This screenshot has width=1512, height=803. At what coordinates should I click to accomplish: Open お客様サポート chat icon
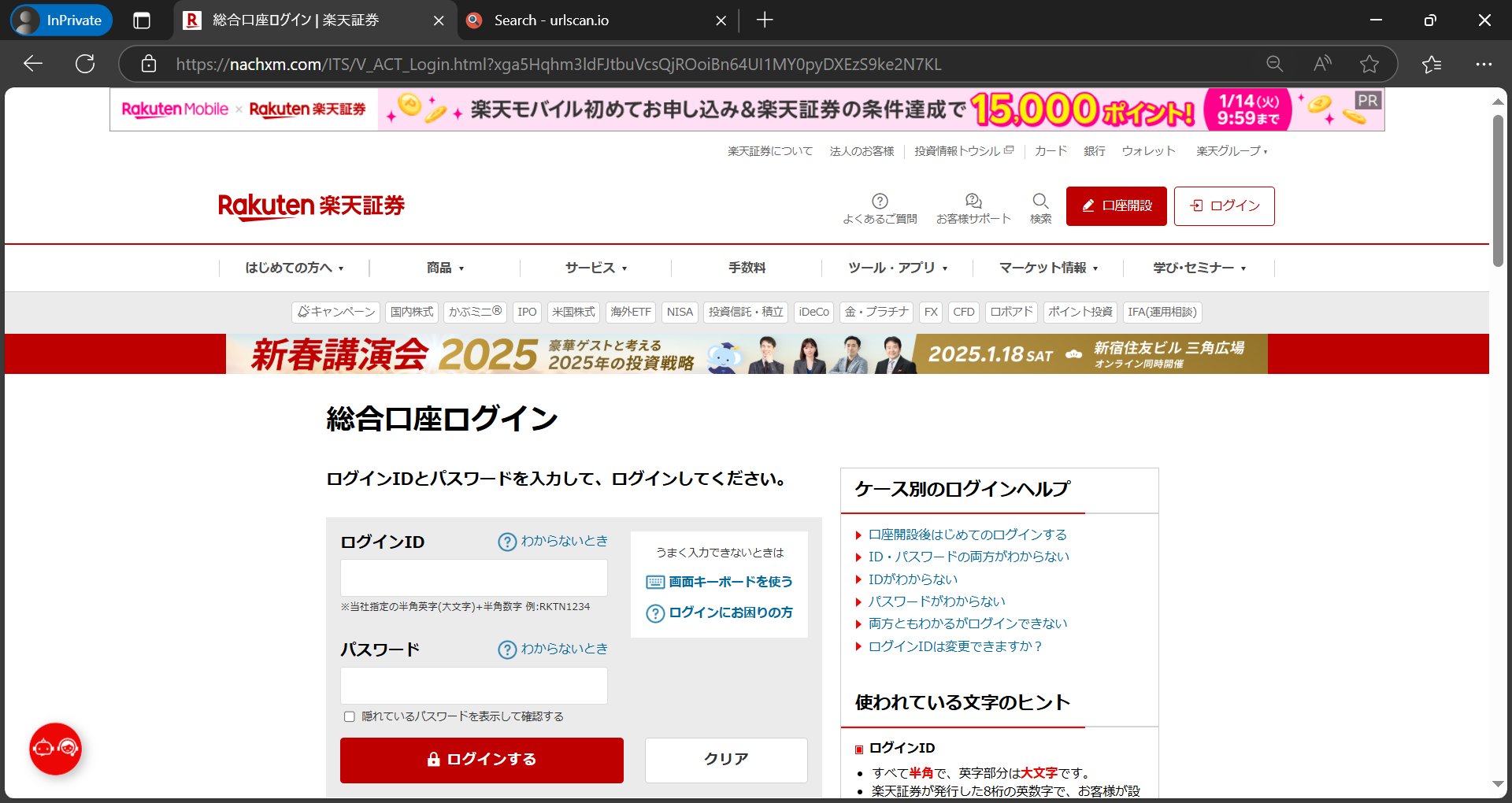(973, 209)
